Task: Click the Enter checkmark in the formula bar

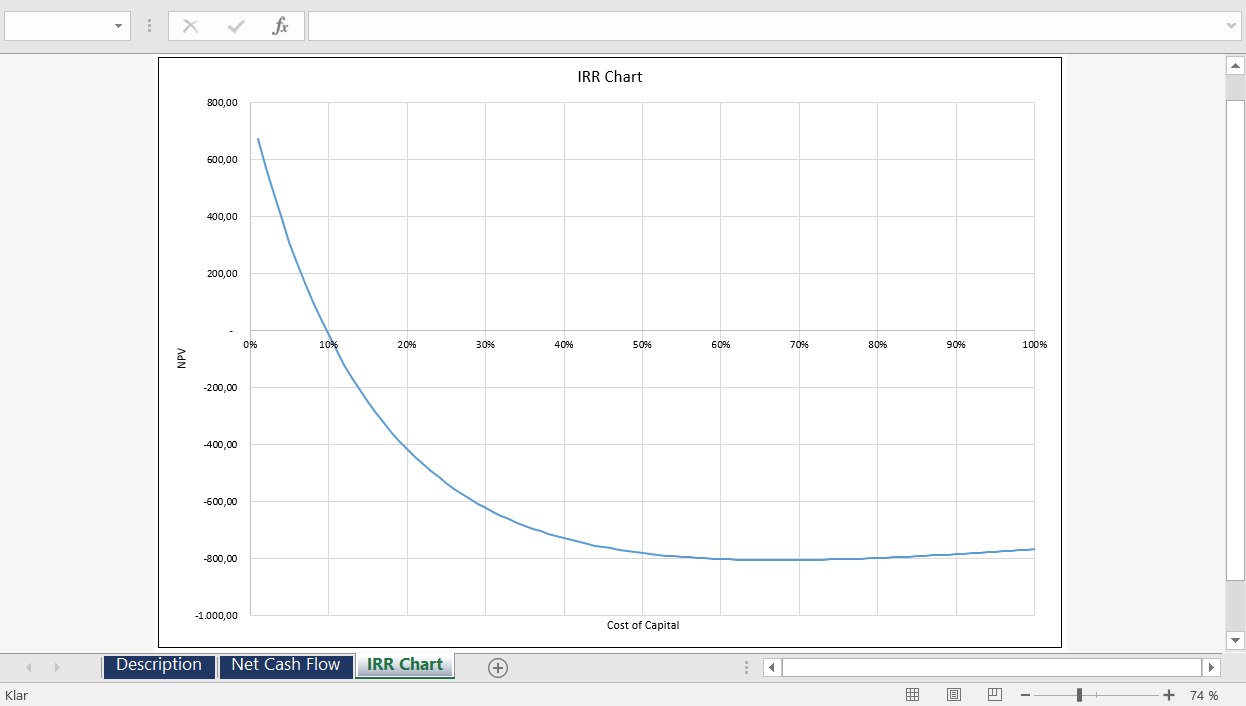Action: [x=236, y=25]
